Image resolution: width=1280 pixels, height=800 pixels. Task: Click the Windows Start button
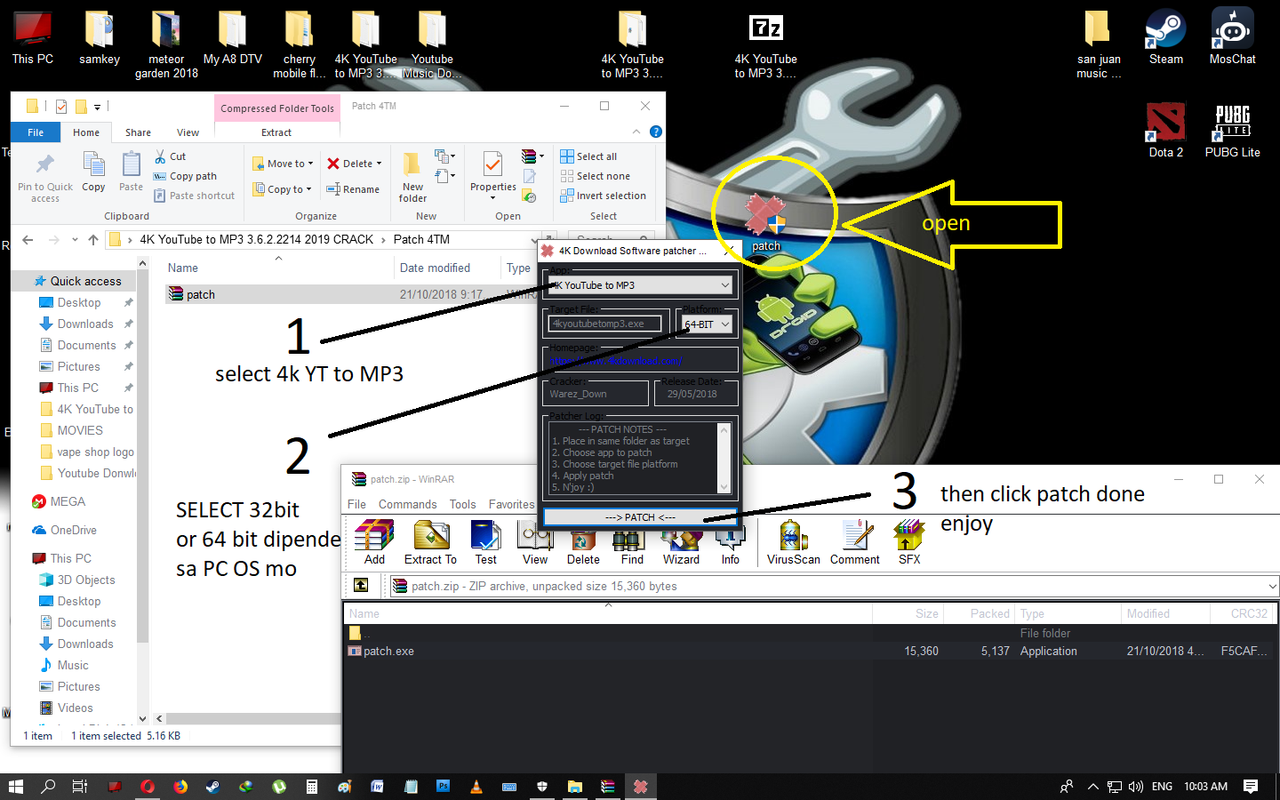coord(18,787)
